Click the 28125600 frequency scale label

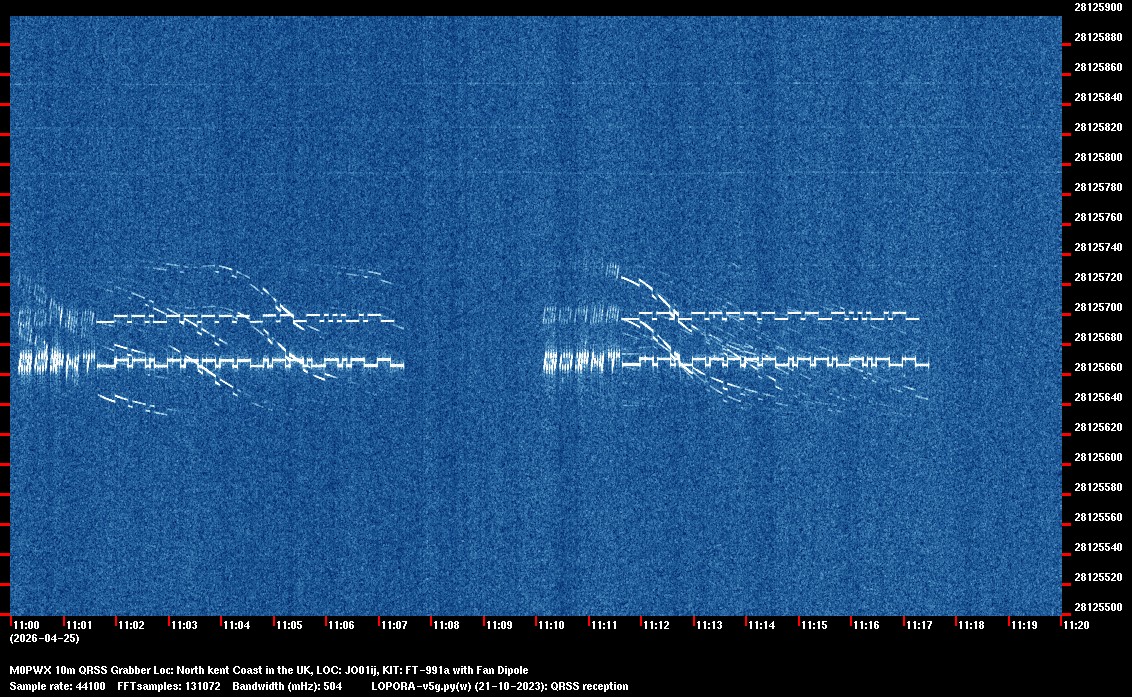click(1097, 457)
